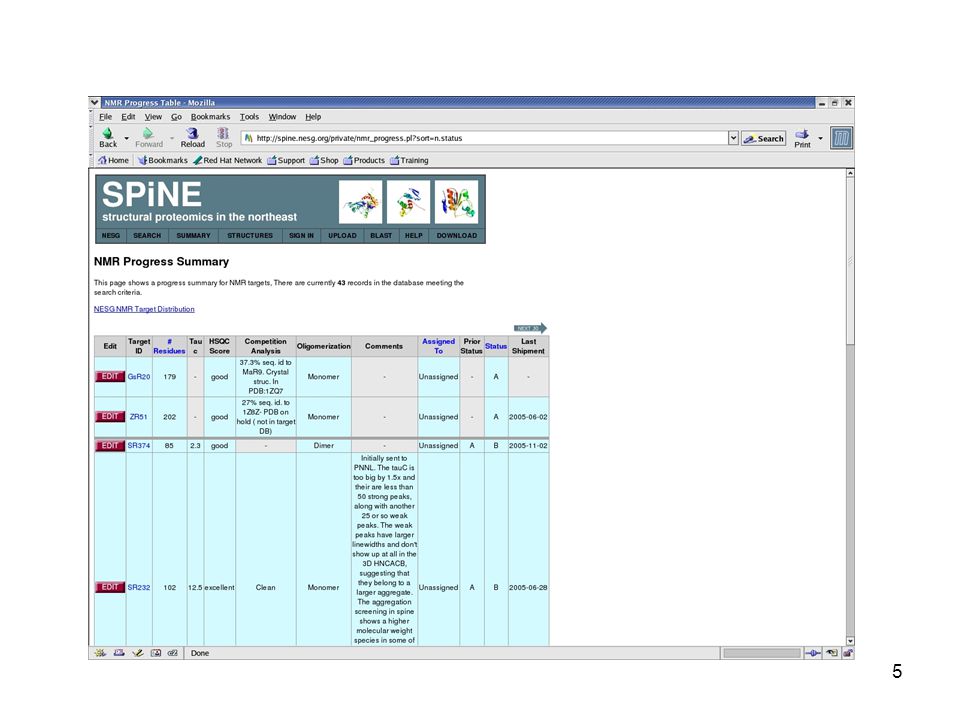Click SIGN IN in SPiNE navigation

tap(301, 236)
